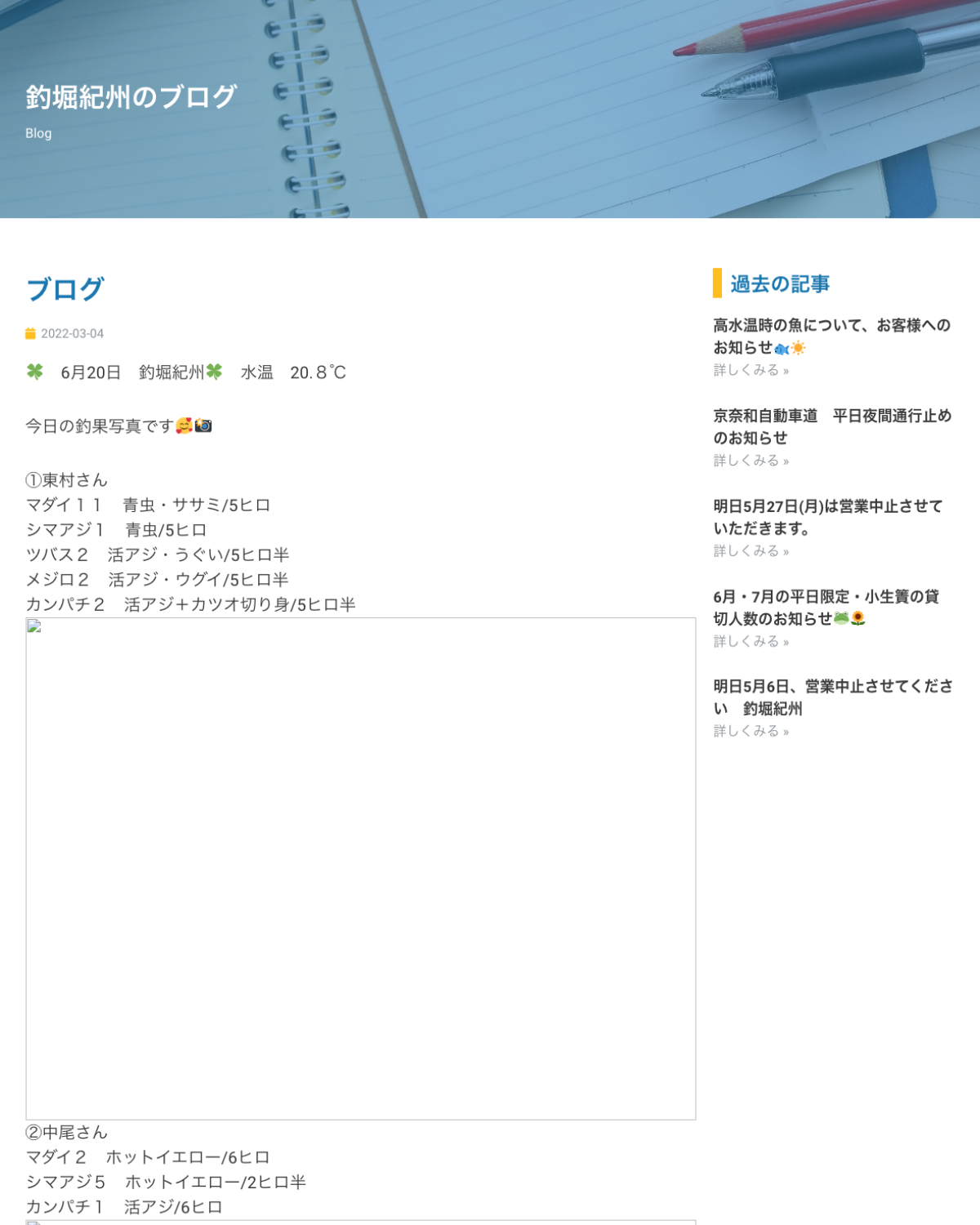Select the text 今日の釣果写真です

(x=100, y=426)
